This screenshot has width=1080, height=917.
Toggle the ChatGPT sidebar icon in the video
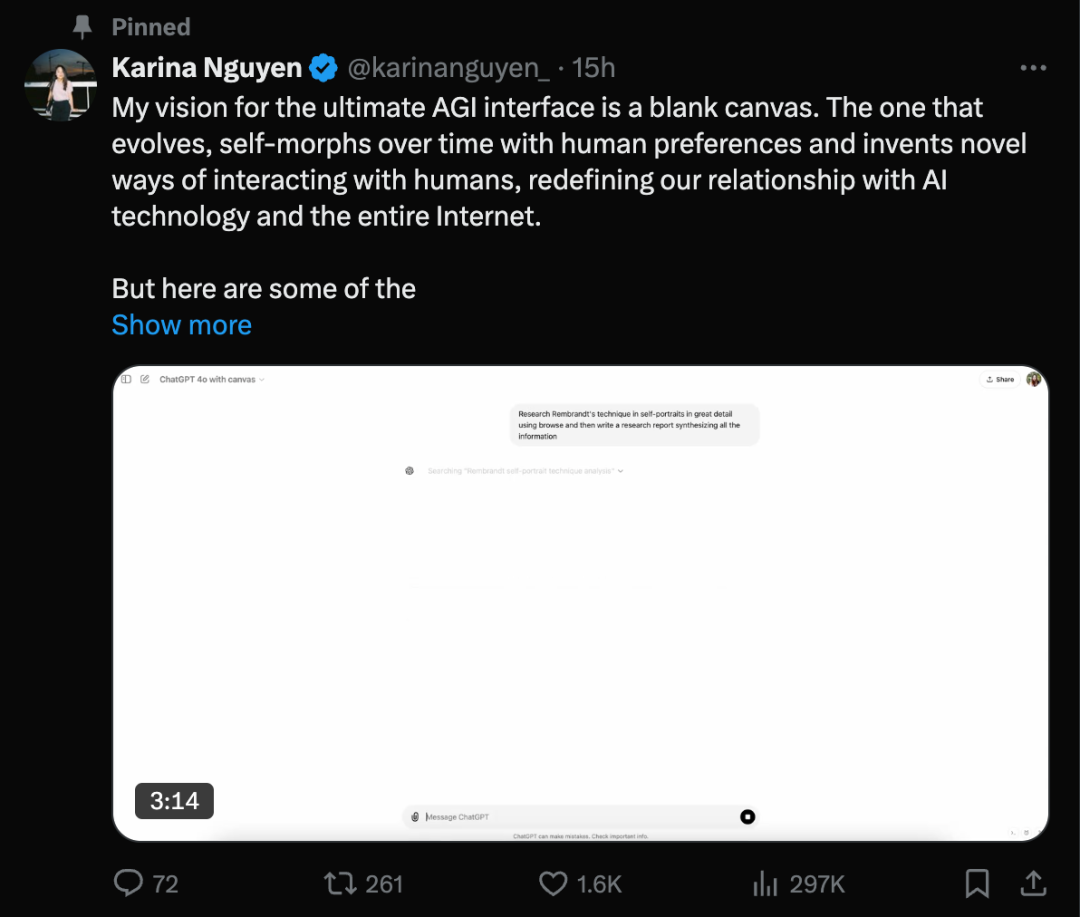(x=126, y=379)
